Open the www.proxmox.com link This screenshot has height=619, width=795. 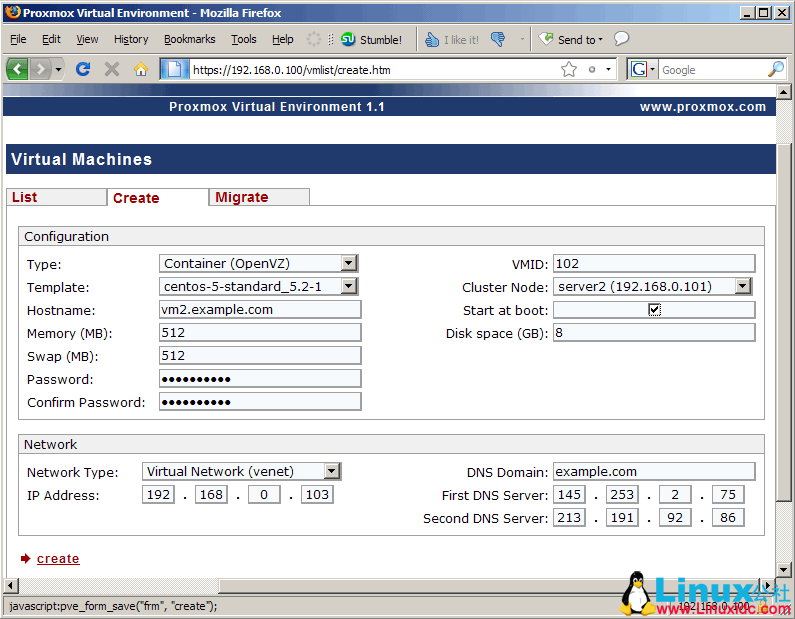pos(702,107)
